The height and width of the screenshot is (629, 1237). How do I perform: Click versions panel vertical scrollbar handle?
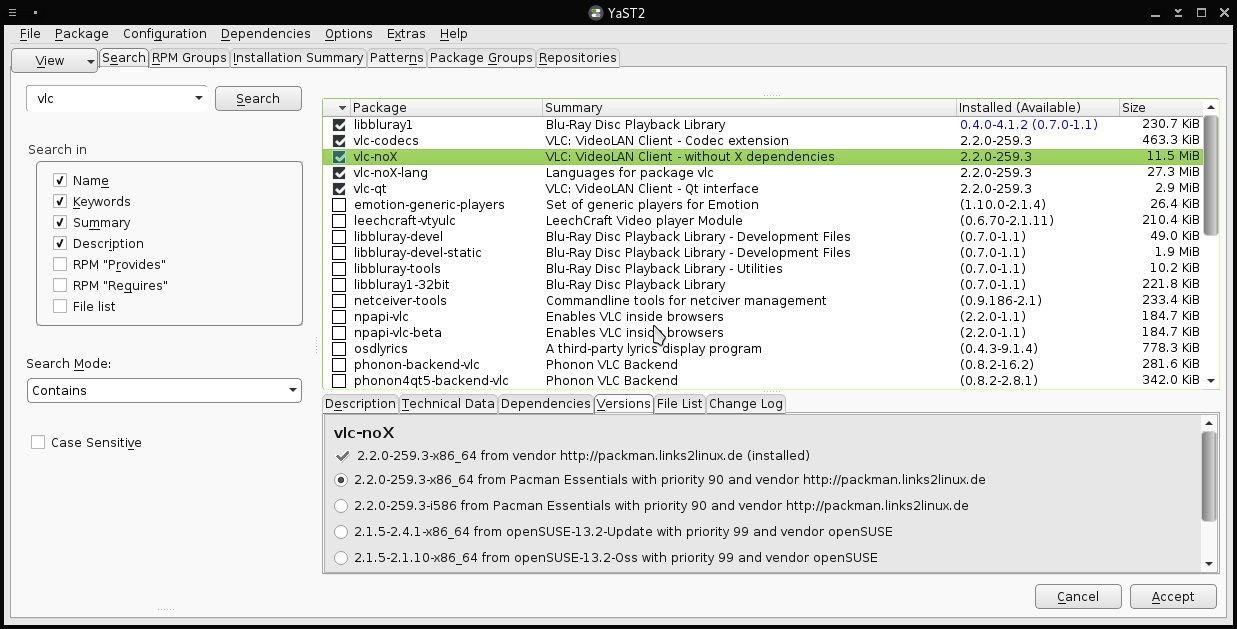1209,476
